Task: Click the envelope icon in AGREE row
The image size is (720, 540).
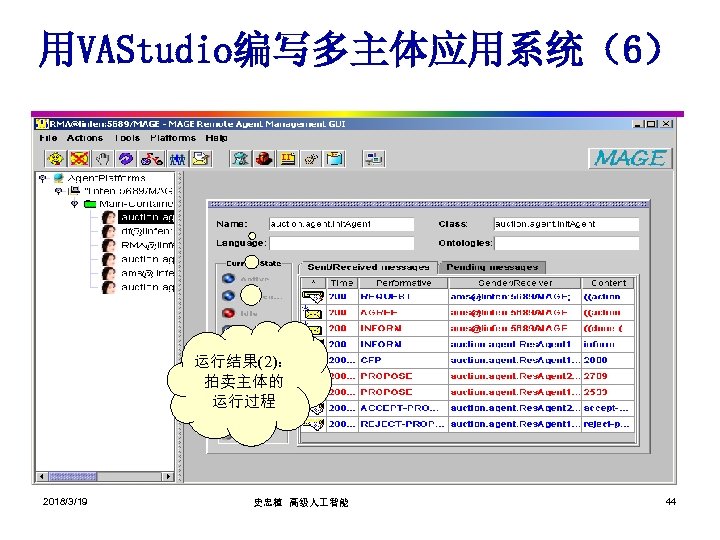Action: pyautogui.click(x=313, y=313)
